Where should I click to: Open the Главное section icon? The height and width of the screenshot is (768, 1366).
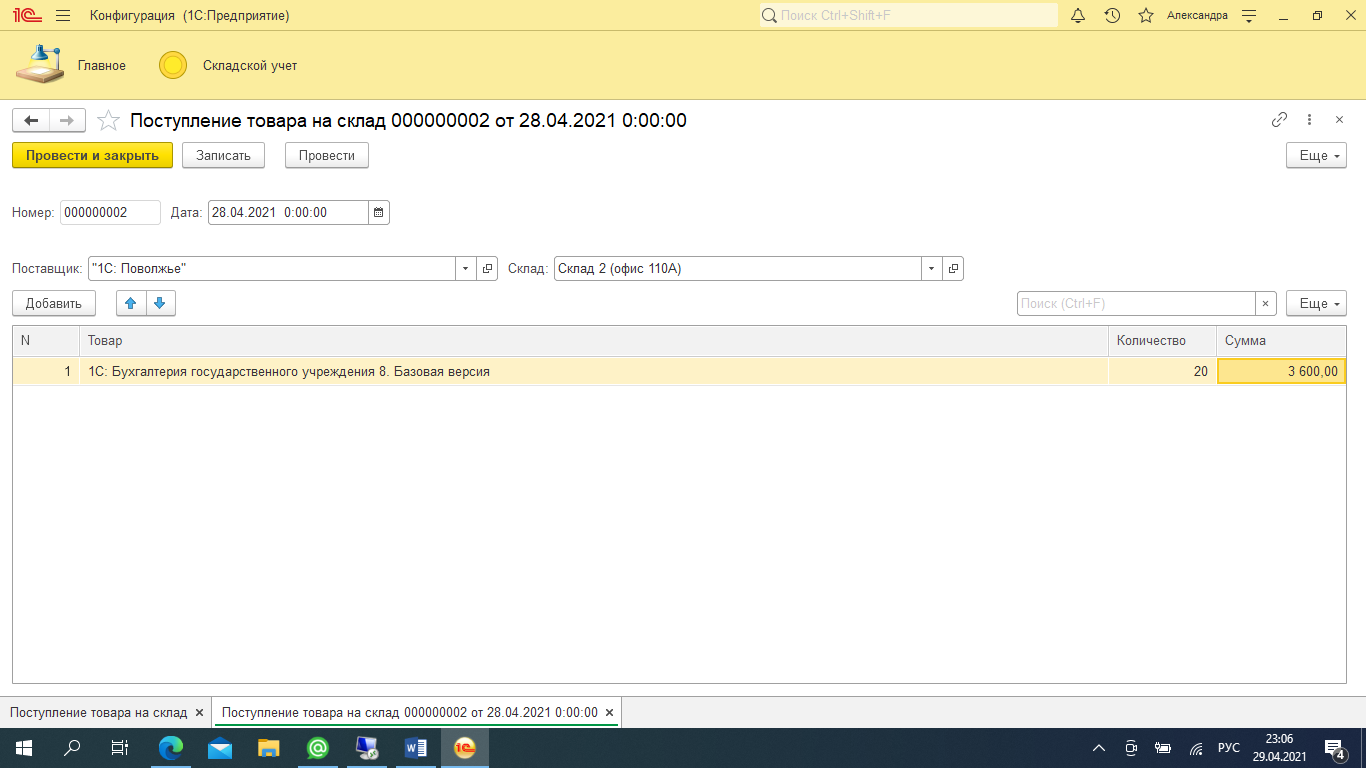tap(39, 65)
